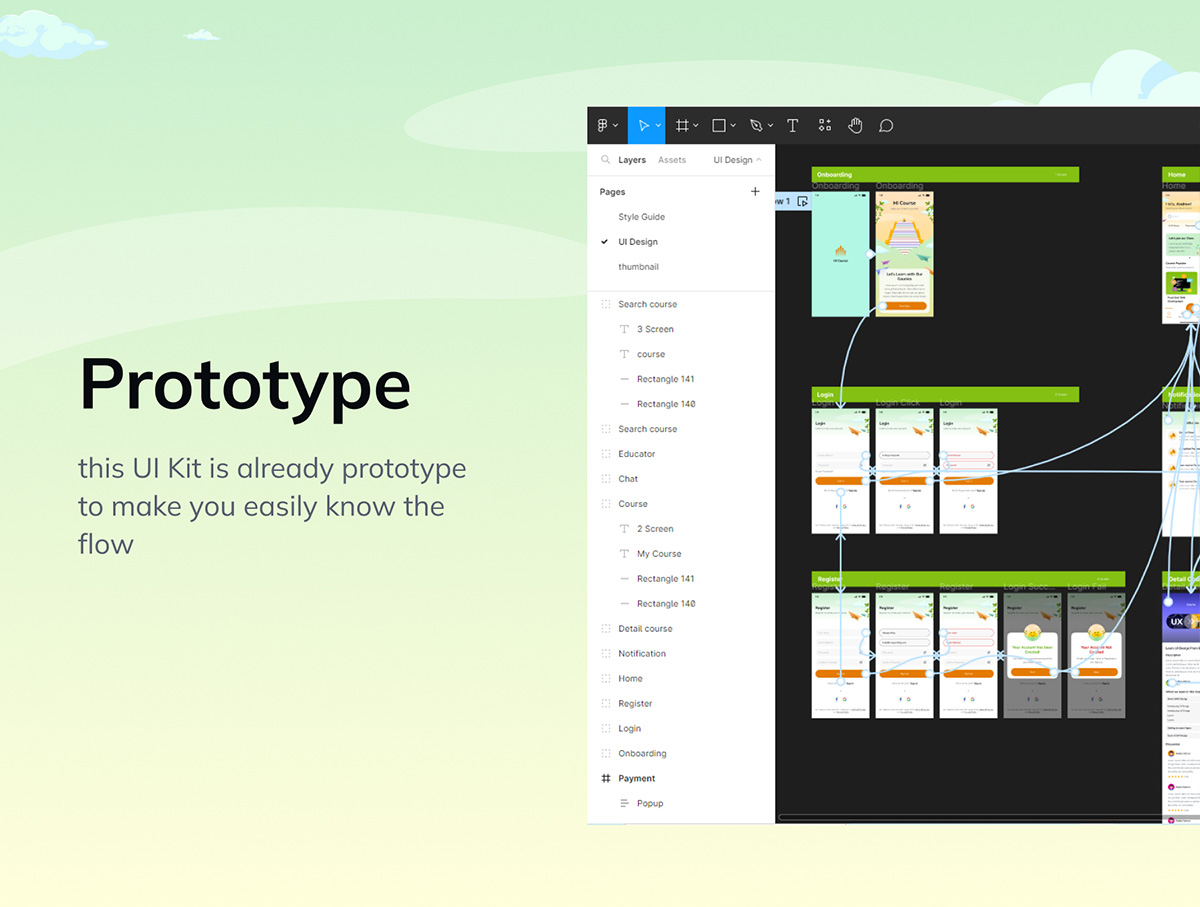Select the Move tool arrow
This screenshot has width=1200, height=907.
click(x=644, y=126)
